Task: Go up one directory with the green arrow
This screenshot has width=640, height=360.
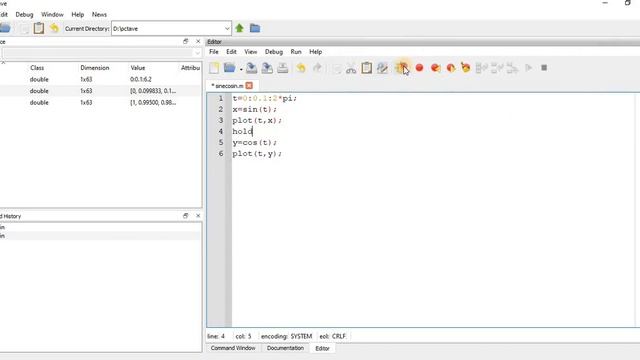Action: 240,28
